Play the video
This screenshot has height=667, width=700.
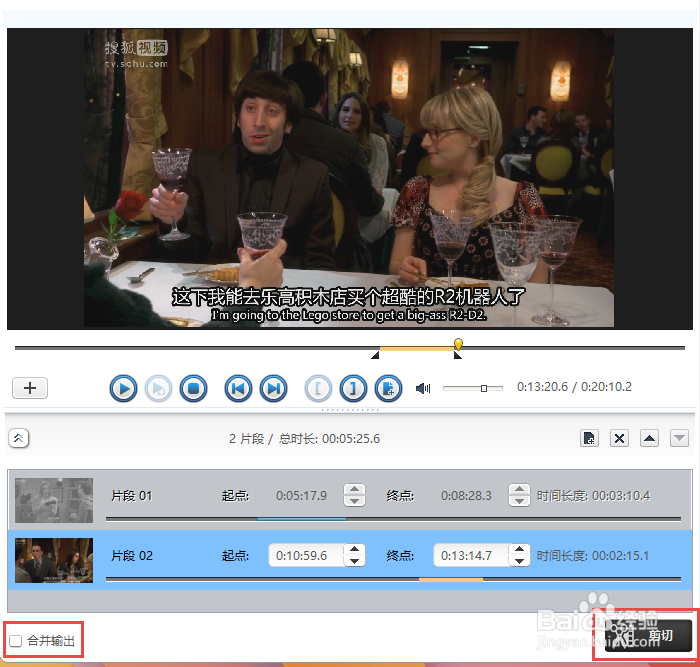click(x=123, y=388)
